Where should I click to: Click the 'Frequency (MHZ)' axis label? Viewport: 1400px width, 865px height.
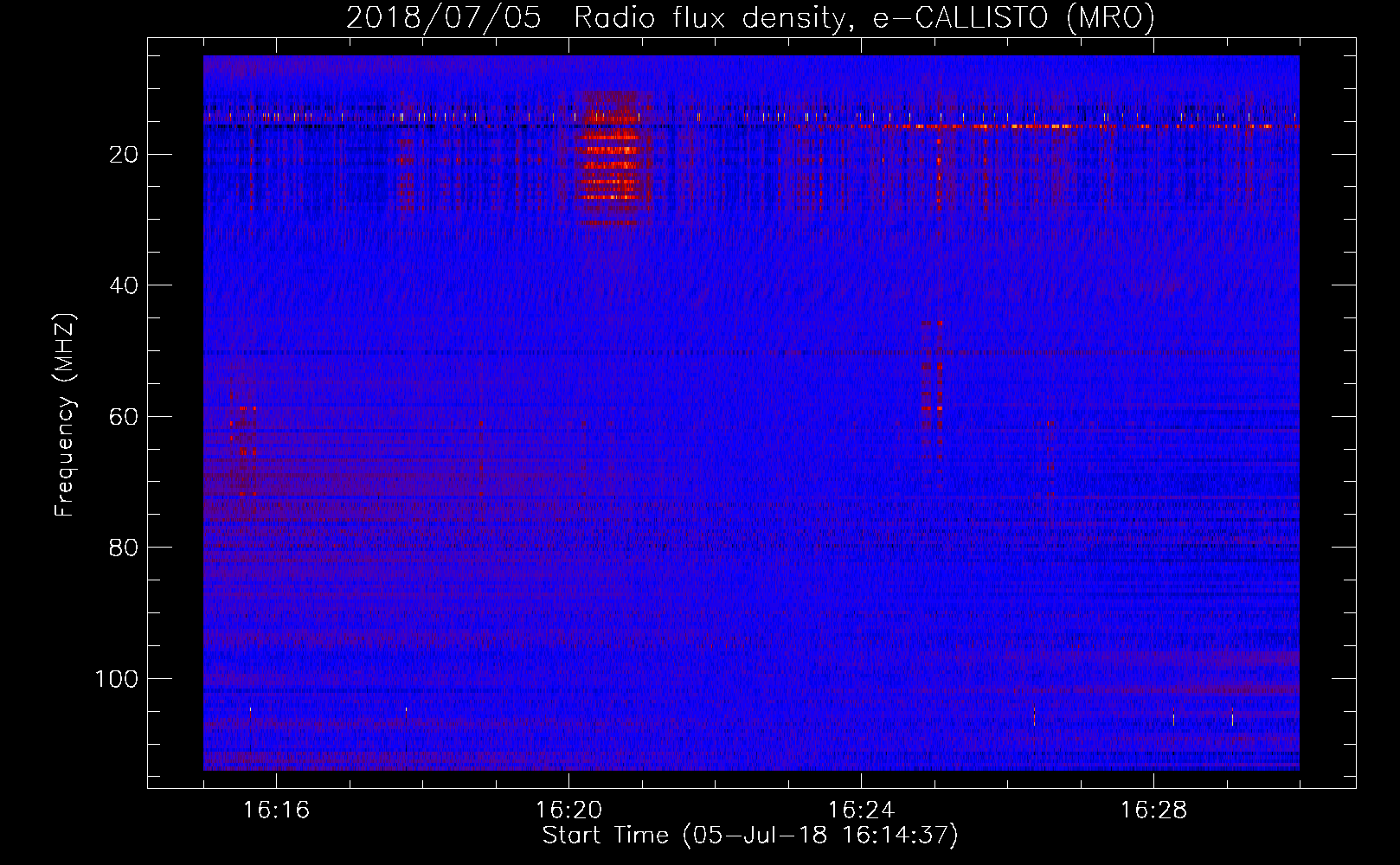click(x=65, y=414)
